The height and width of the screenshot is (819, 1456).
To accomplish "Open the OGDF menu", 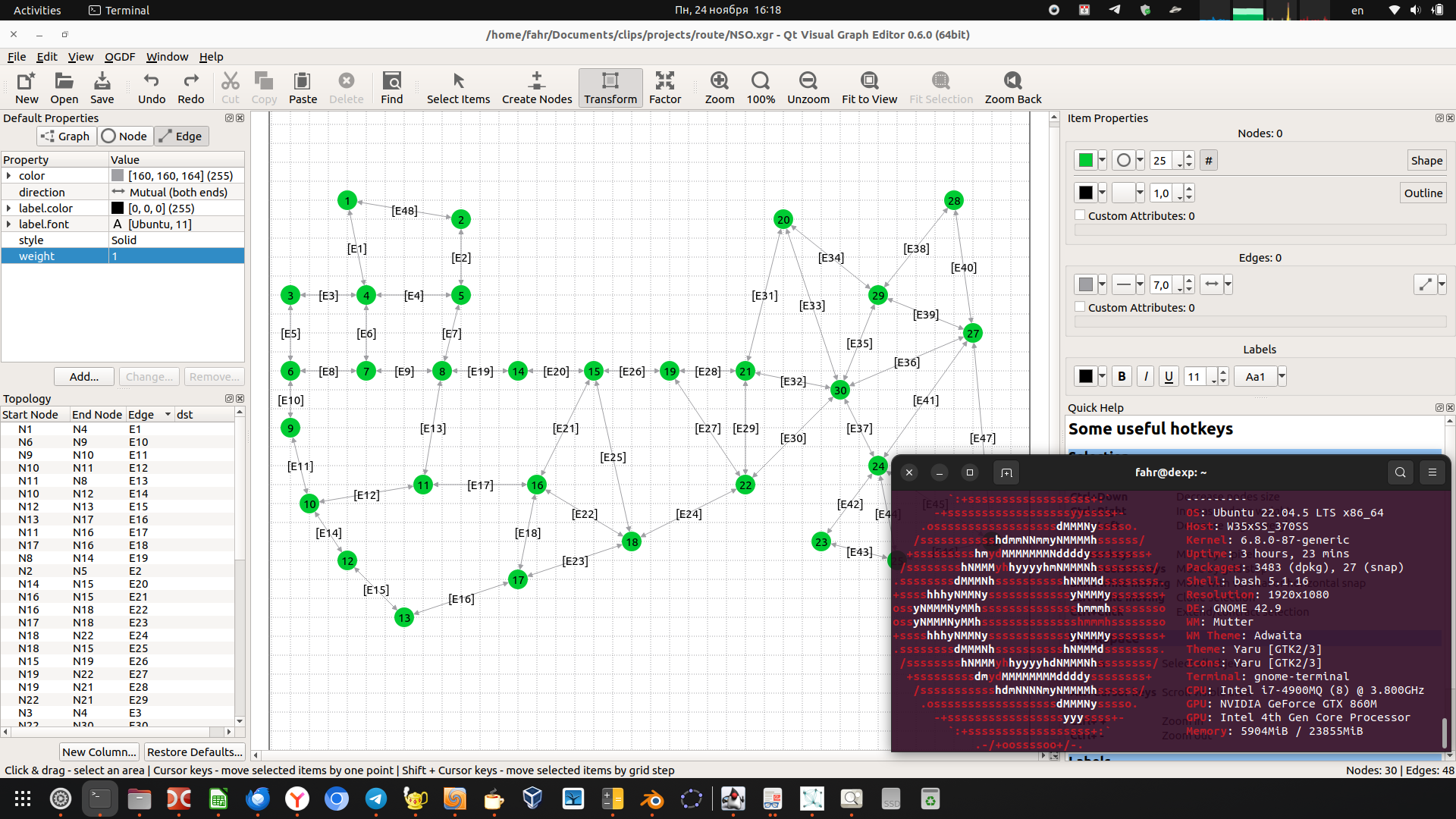I will pyautogui.click(x=120, y=57).
